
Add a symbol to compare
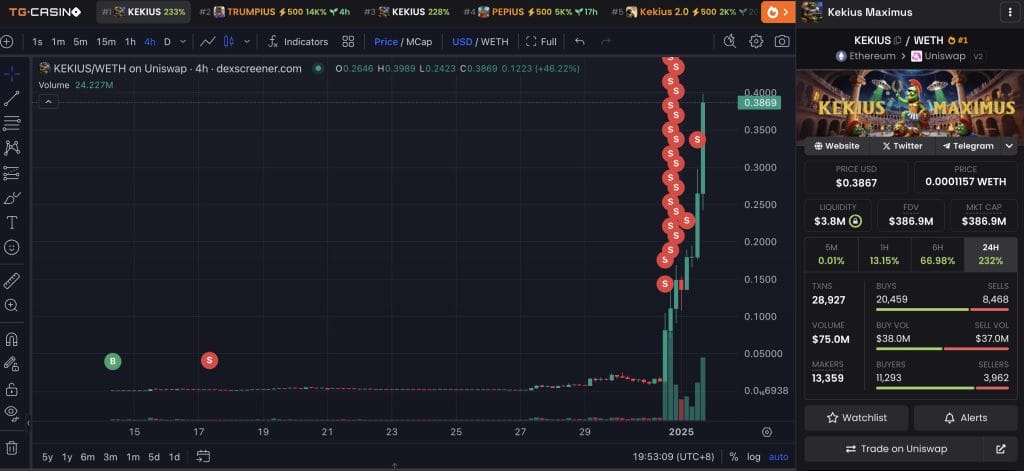point(7,42)
